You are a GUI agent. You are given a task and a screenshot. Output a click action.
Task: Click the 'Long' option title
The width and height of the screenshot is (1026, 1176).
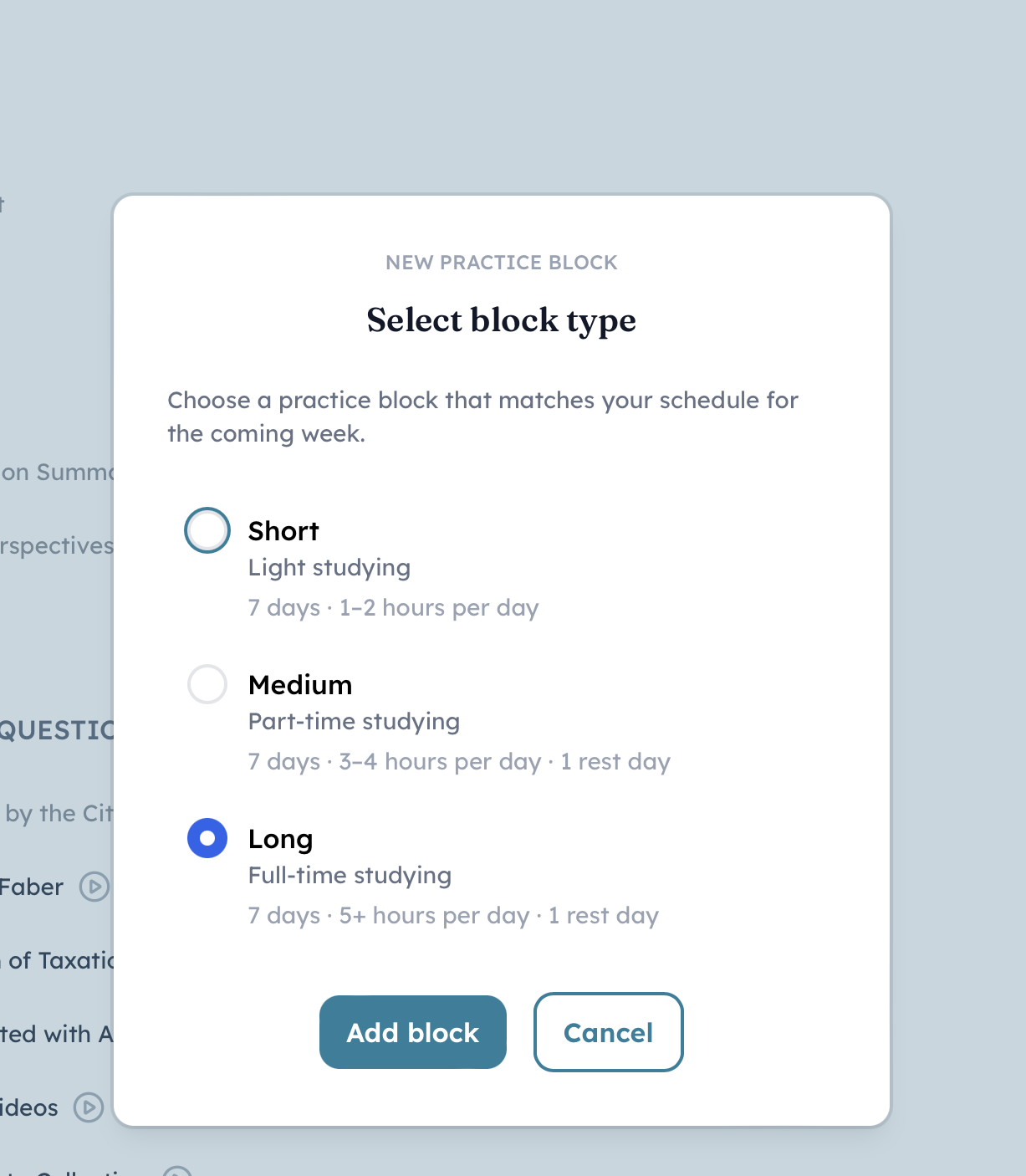click(280, 839)
